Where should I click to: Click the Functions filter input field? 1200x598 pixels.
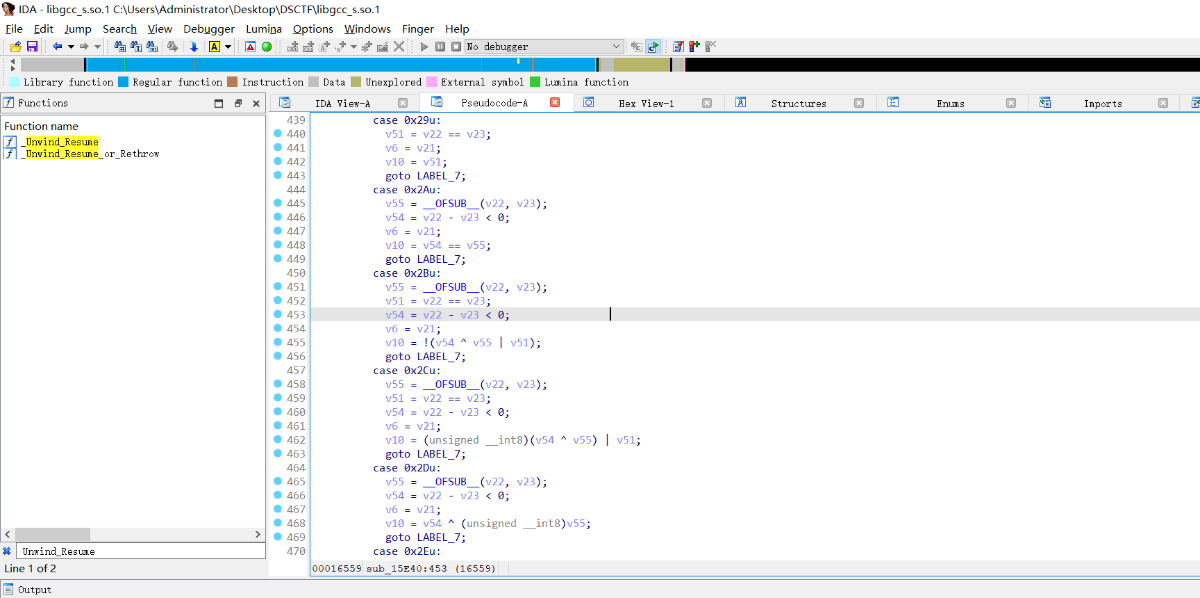click(x=141, y=551)
